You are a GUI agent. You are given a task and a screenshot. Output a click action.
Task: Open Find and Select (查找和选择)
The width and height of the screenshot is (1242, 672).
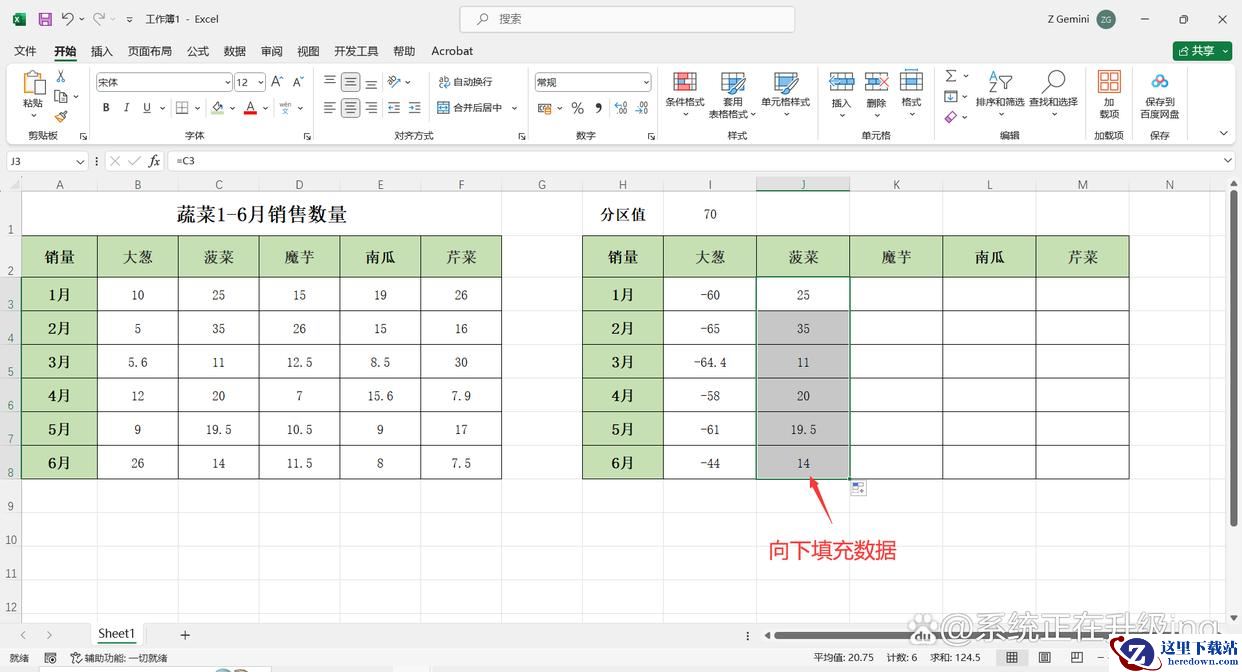[1053, 91]
